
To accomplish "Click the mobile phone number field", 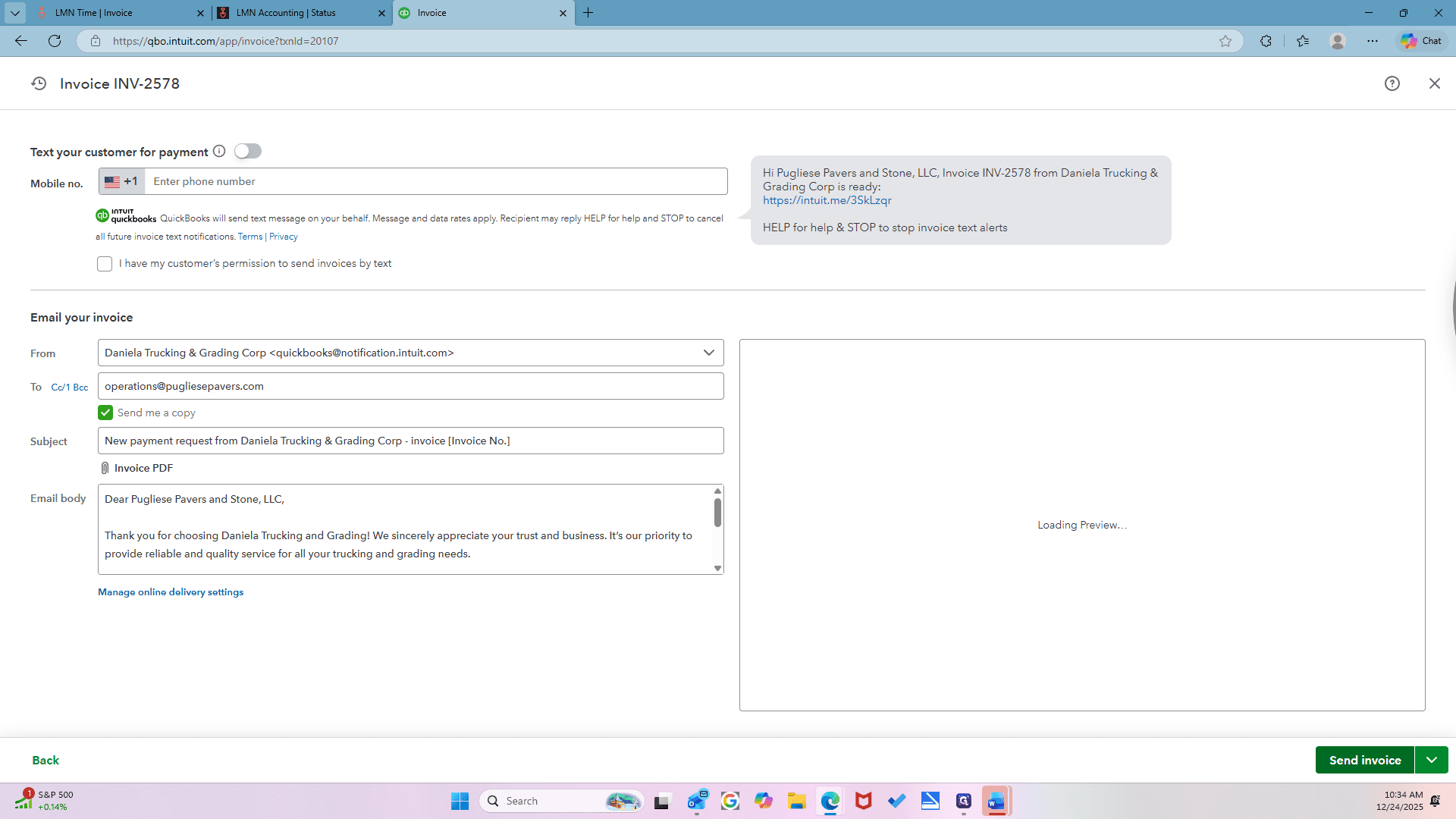I will point(436,181).
